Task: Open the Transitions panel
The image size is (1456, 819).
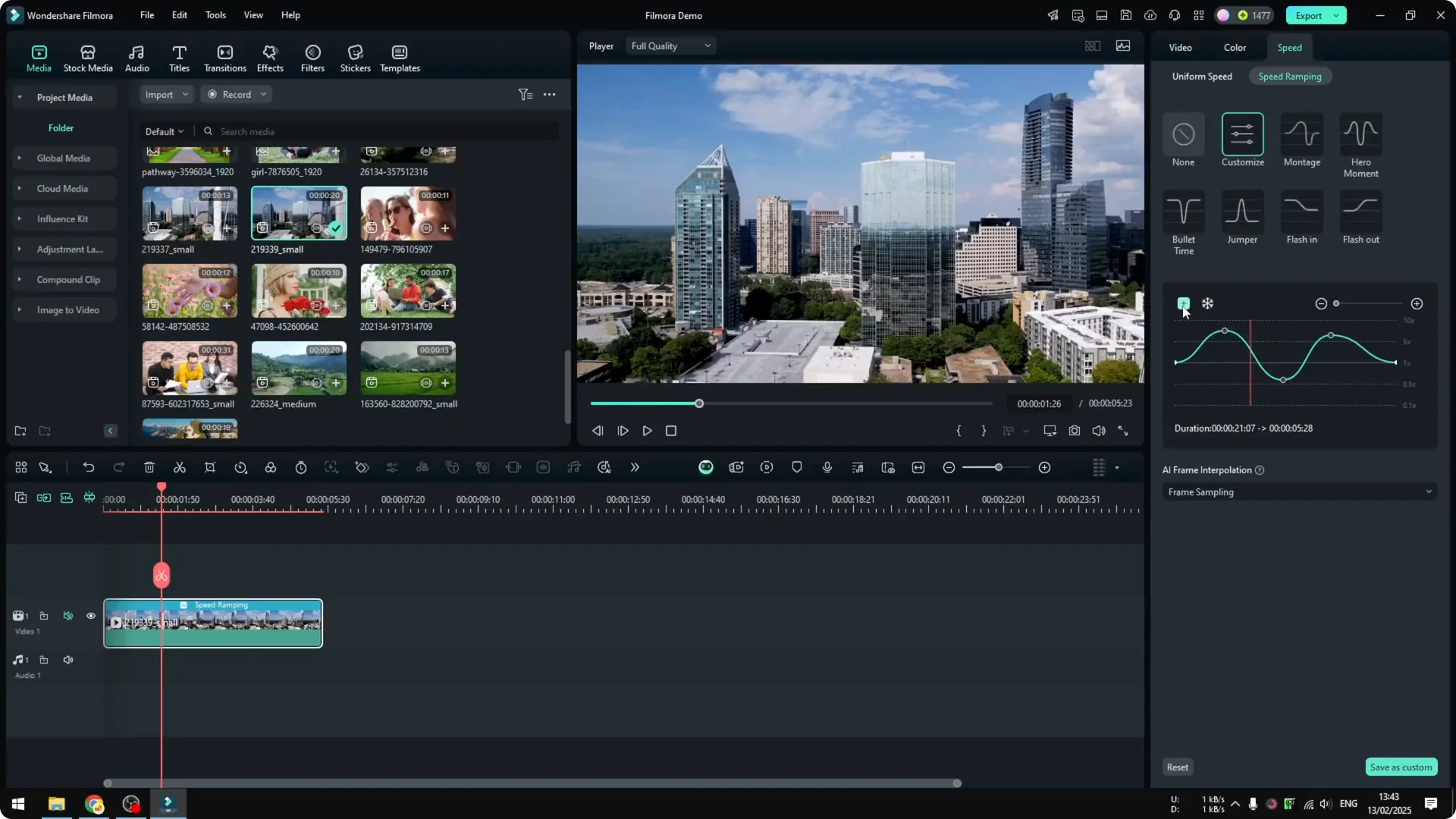Action: coord(224,58)
